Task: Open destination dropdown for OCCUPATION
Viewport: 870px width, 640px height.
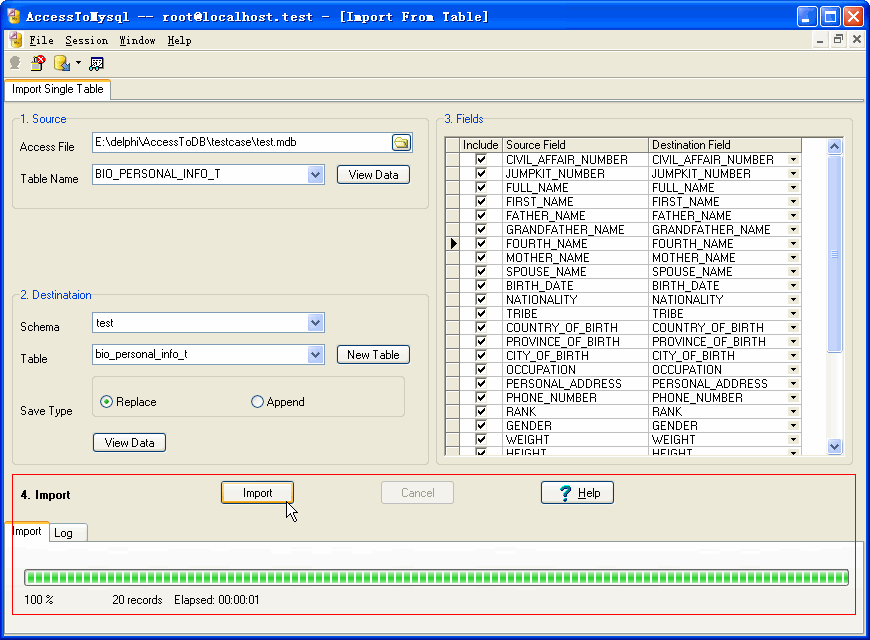Action: coord(793,370)
